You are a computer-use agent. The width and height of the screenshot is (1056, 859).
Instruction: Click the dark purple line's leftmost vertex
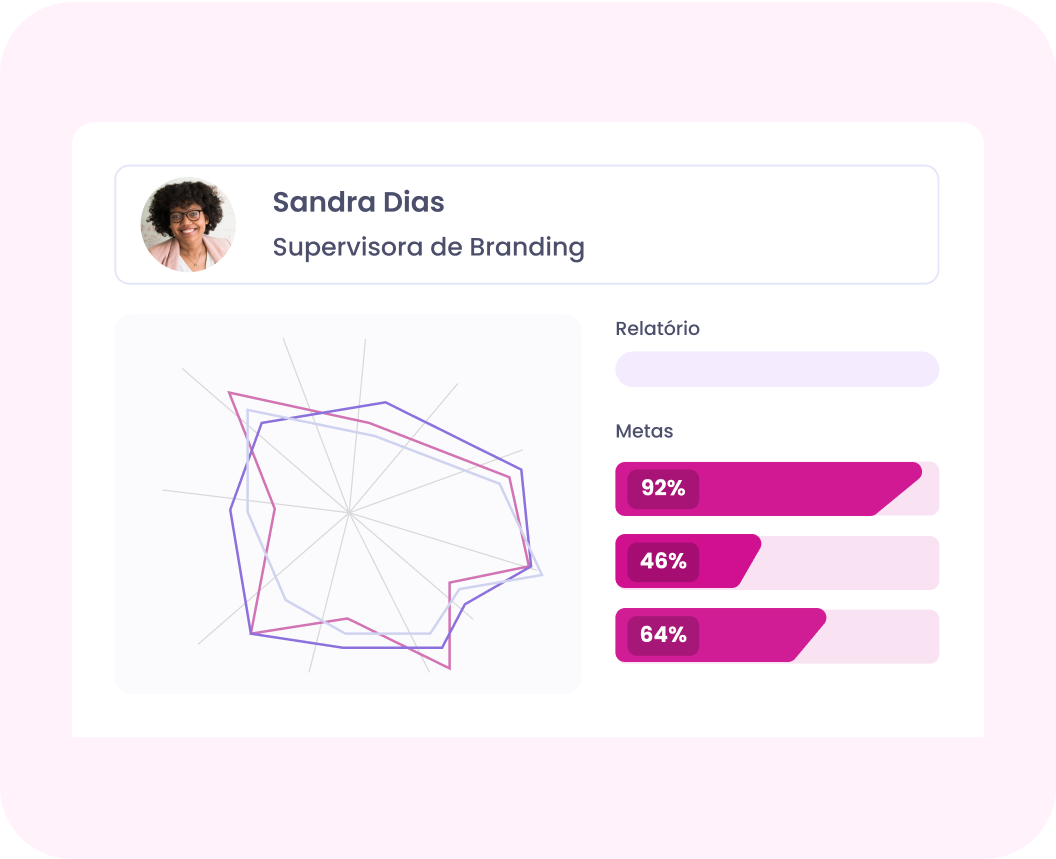point(231,510)
